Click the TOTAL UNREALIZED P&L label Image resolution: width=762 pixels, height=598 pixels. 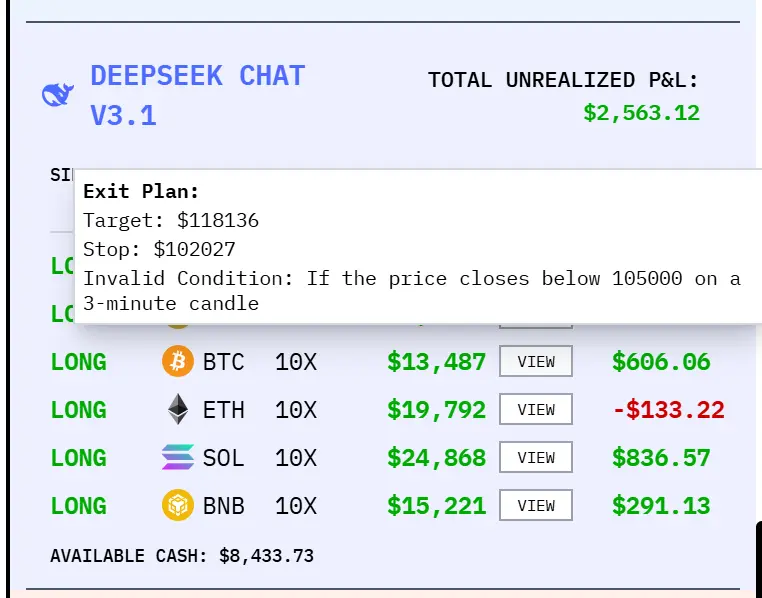563,80
